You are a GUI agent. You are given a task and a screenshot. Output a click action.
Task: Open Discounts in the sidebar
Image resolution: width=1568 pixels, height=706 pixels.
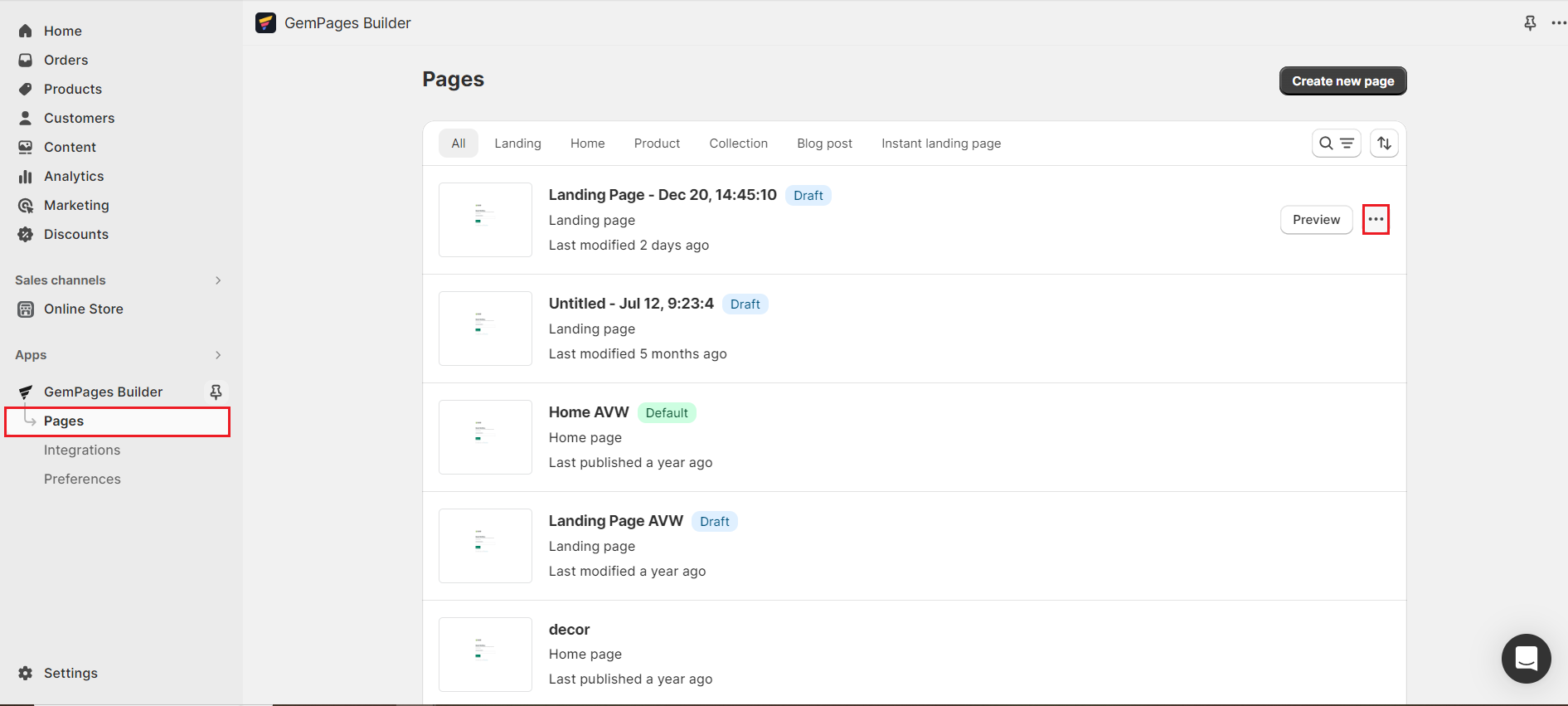75,234
